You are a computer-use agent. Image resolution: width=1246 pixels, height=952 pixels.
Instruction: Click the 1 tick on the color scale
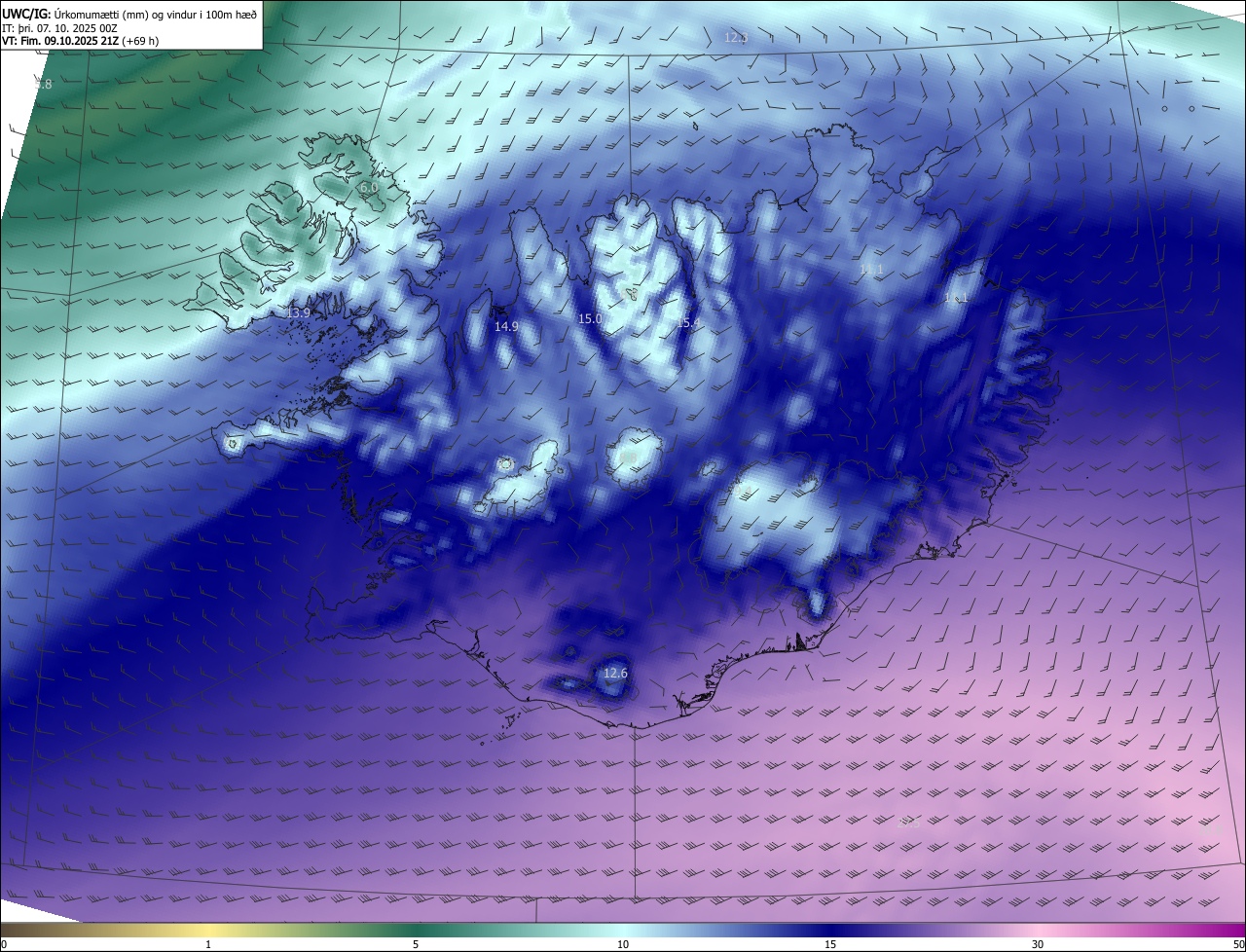click(x=208, y=944)
